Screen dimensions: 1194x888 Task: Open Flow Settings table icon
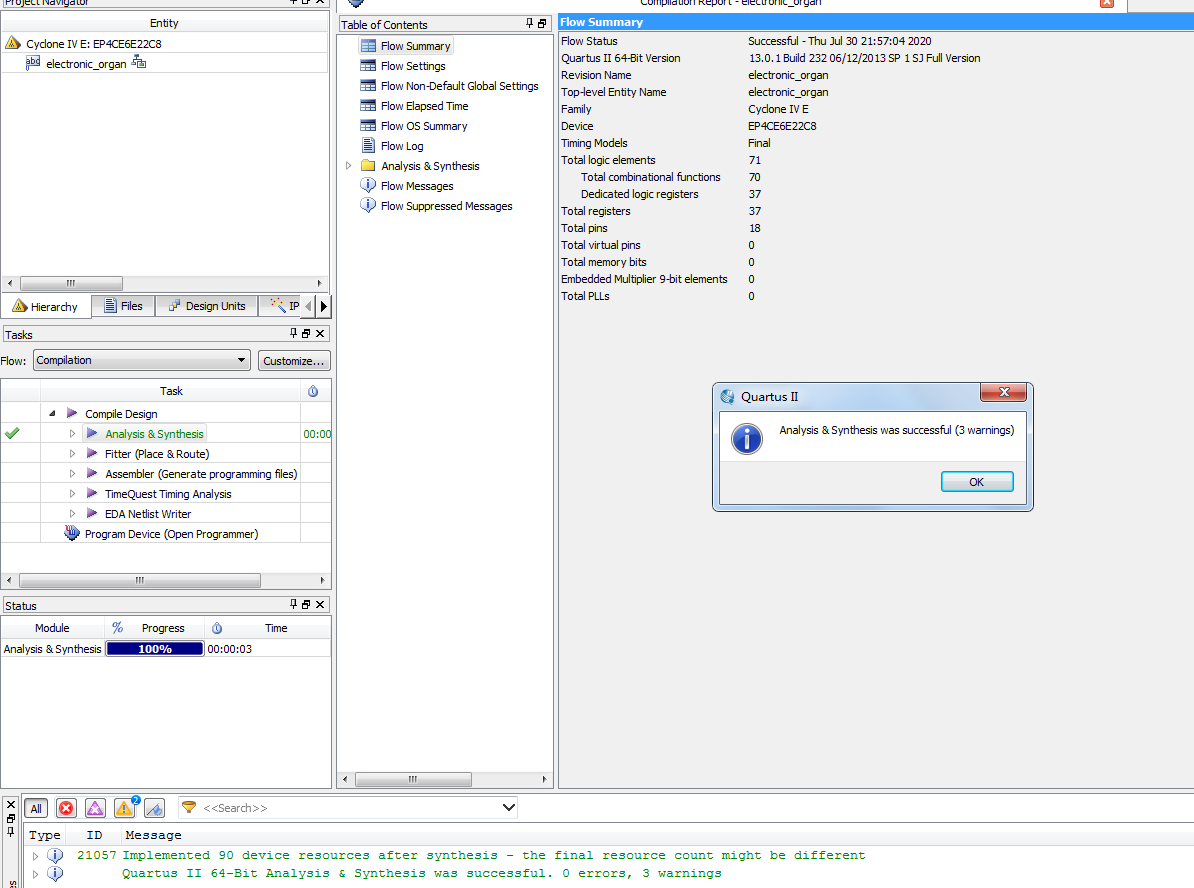[x=368, y=65]
